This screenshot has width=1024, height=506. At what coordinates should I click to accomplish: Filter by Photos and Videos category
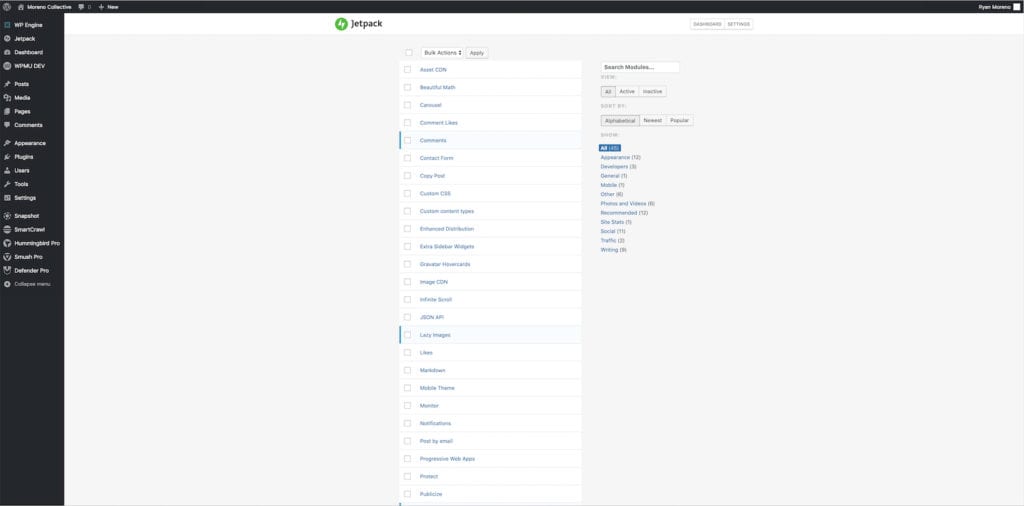[x=628, y=204]
